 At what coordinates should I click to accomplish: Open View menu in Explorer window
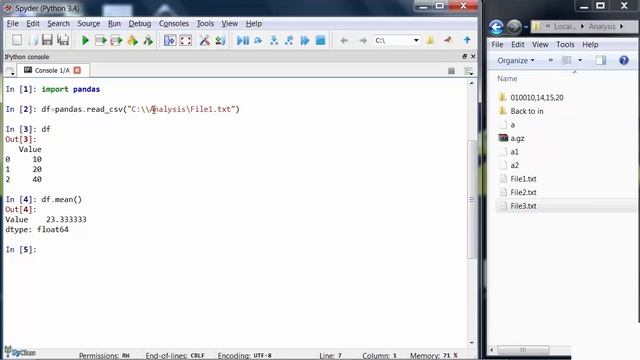540,44
